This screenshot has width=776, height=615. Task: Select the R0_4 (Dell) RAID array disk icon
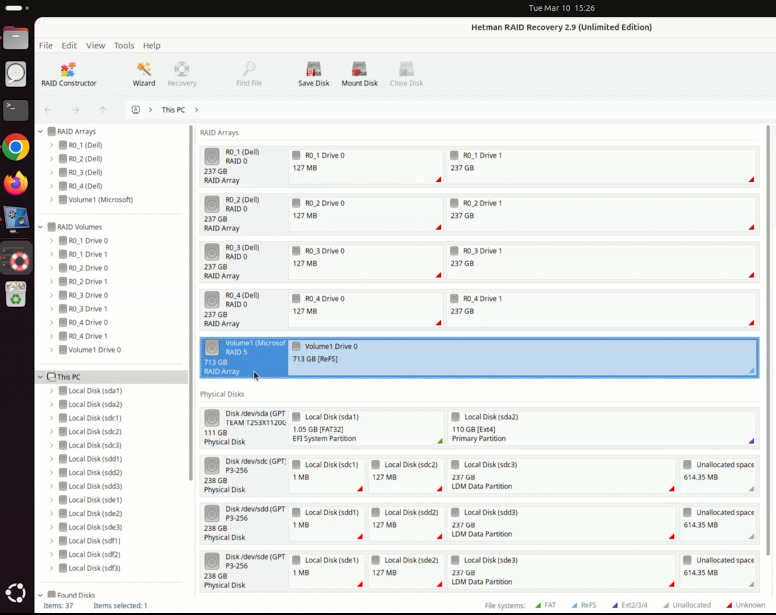click(x=212, y=300)
